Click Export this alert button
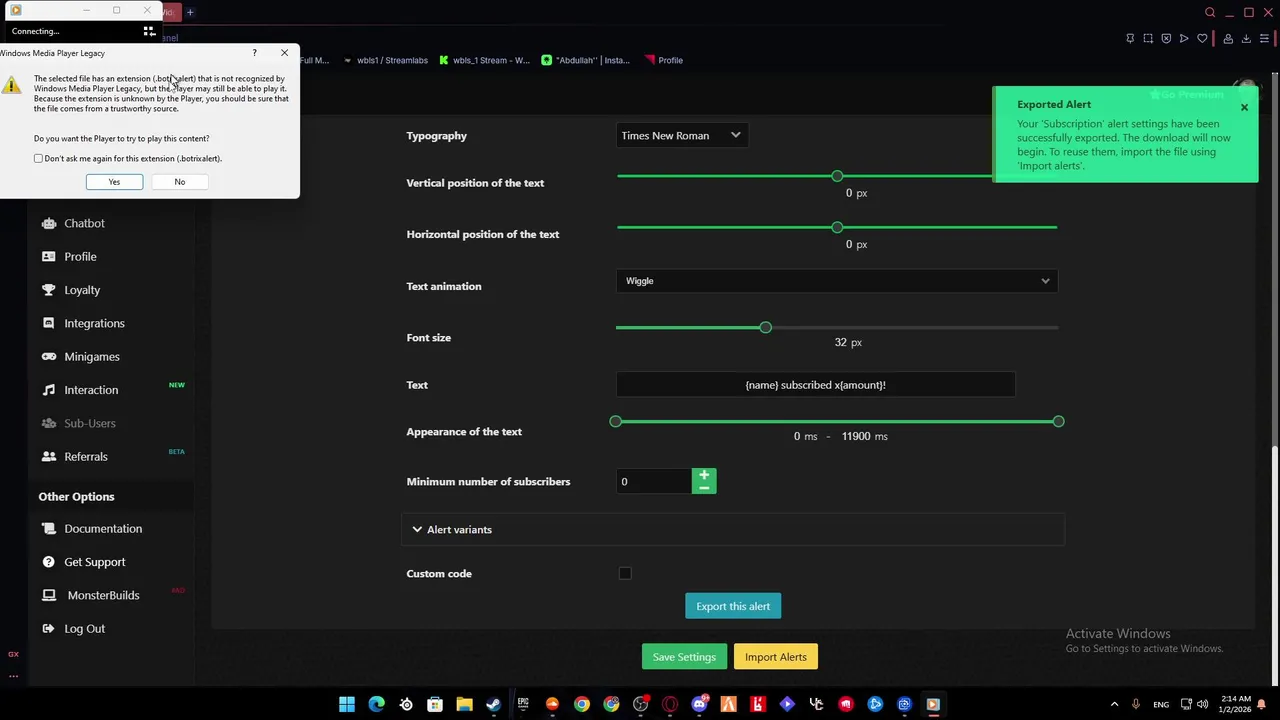 click(x=733, y=606)
